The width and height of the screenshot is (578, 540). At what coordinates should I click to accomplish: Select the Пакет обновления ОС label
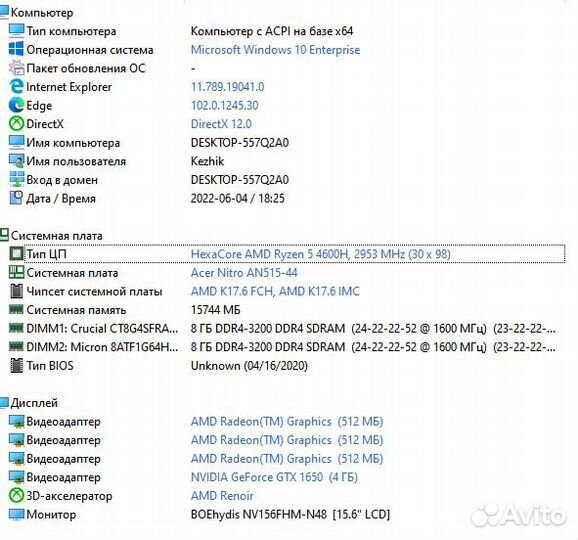tap(86, 68)
